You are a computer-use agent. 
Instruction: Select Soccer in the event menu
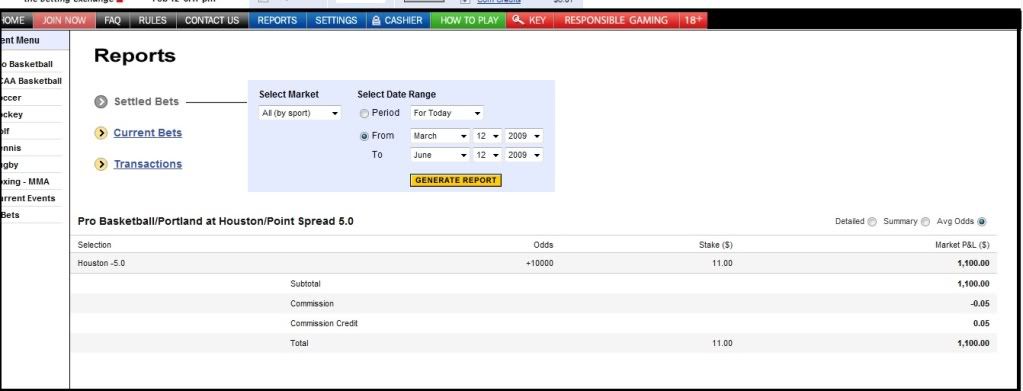pyautogui.click(x=11, y=98)
